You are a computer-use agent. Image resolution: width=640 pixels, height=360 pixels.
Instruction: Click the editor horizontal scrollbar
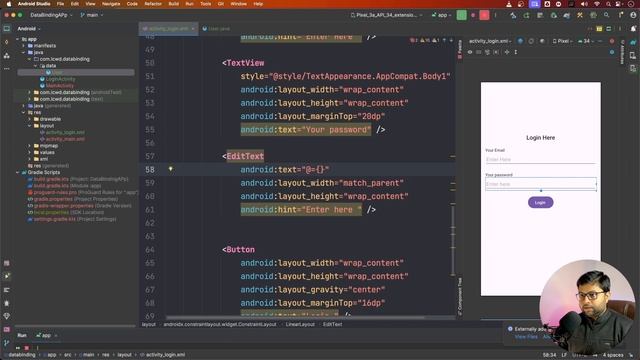(x=295, y=317)
